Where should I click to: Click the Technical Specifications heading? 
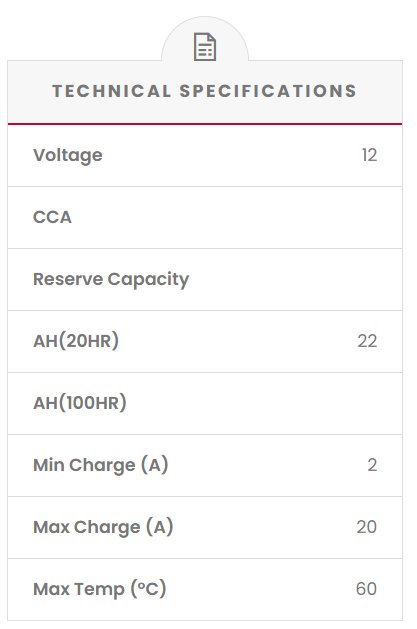(204, 91)
